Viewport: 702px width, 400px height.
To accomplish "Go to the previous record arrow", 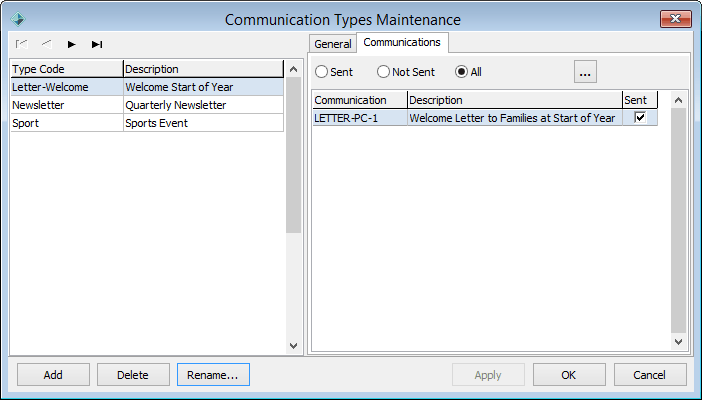I will point(46,44).
